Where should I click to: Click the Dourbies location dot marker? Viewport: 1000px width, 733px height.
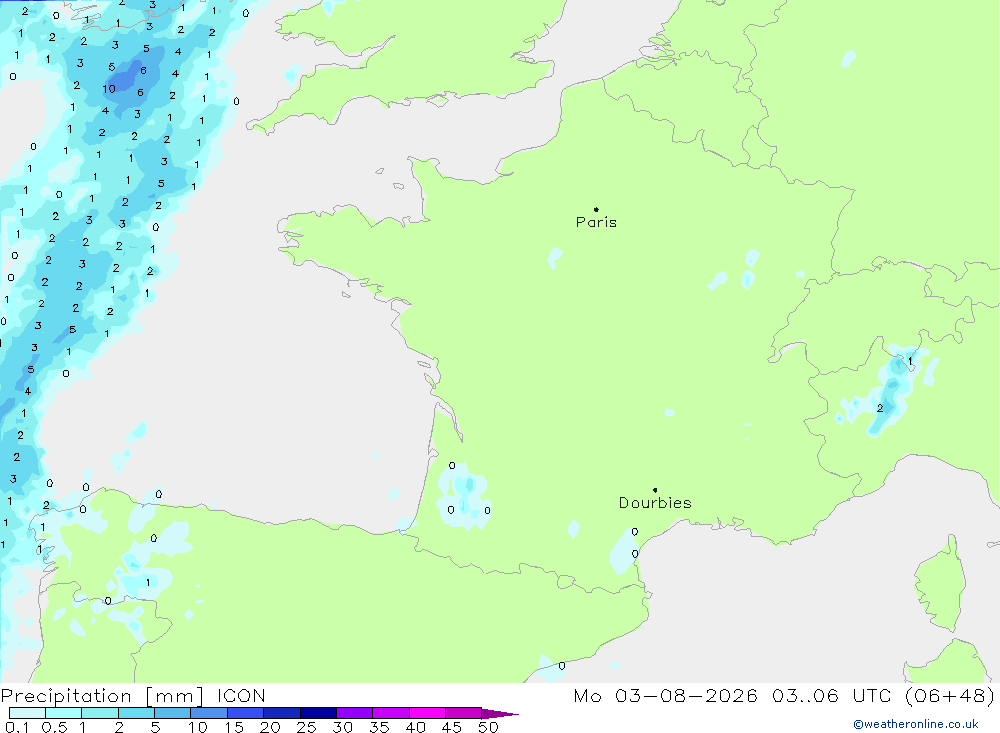pyautogui.click(x=655, y=490)
